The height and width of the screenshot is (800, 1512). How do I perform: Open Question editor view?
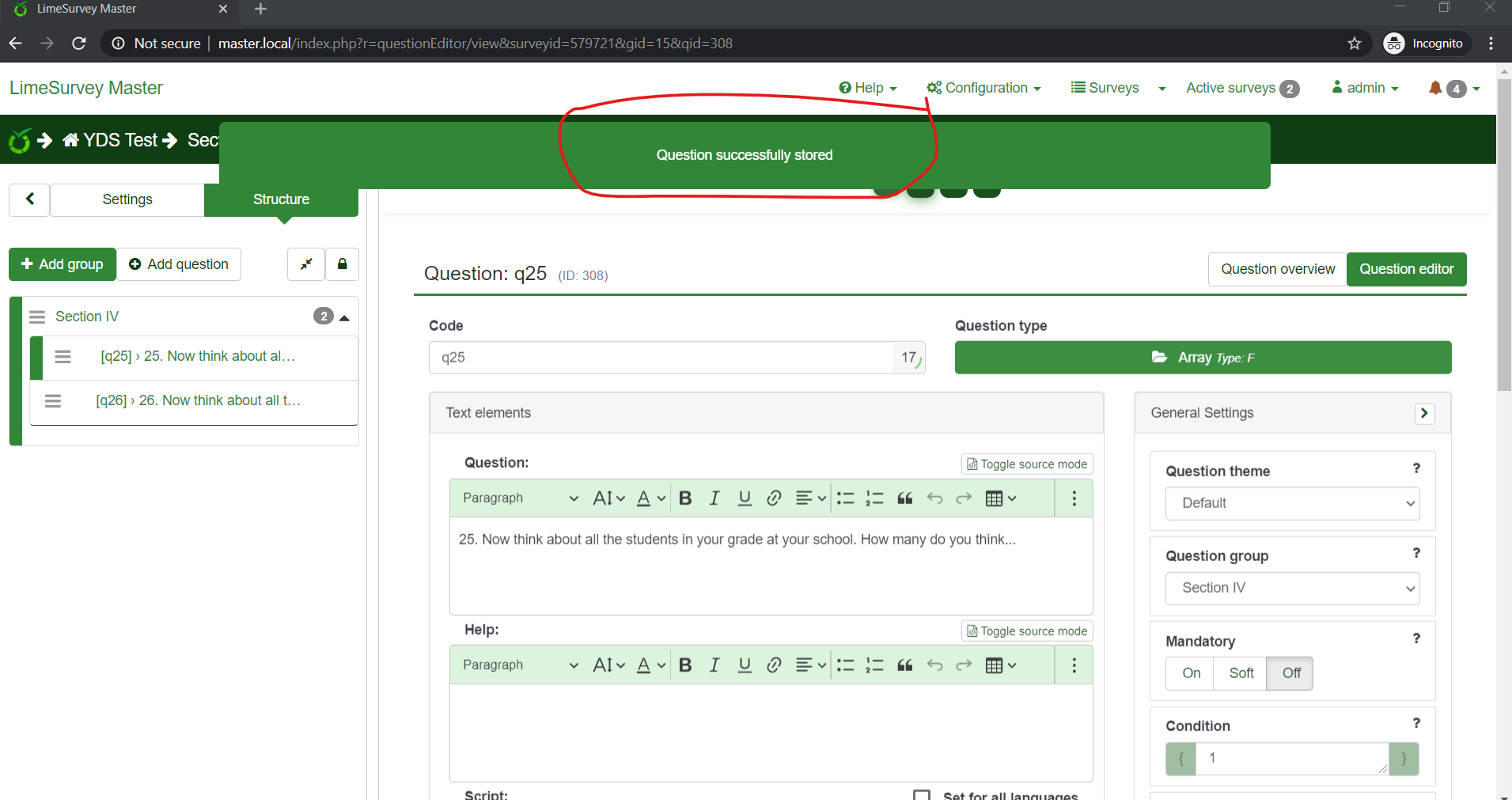1406,269
